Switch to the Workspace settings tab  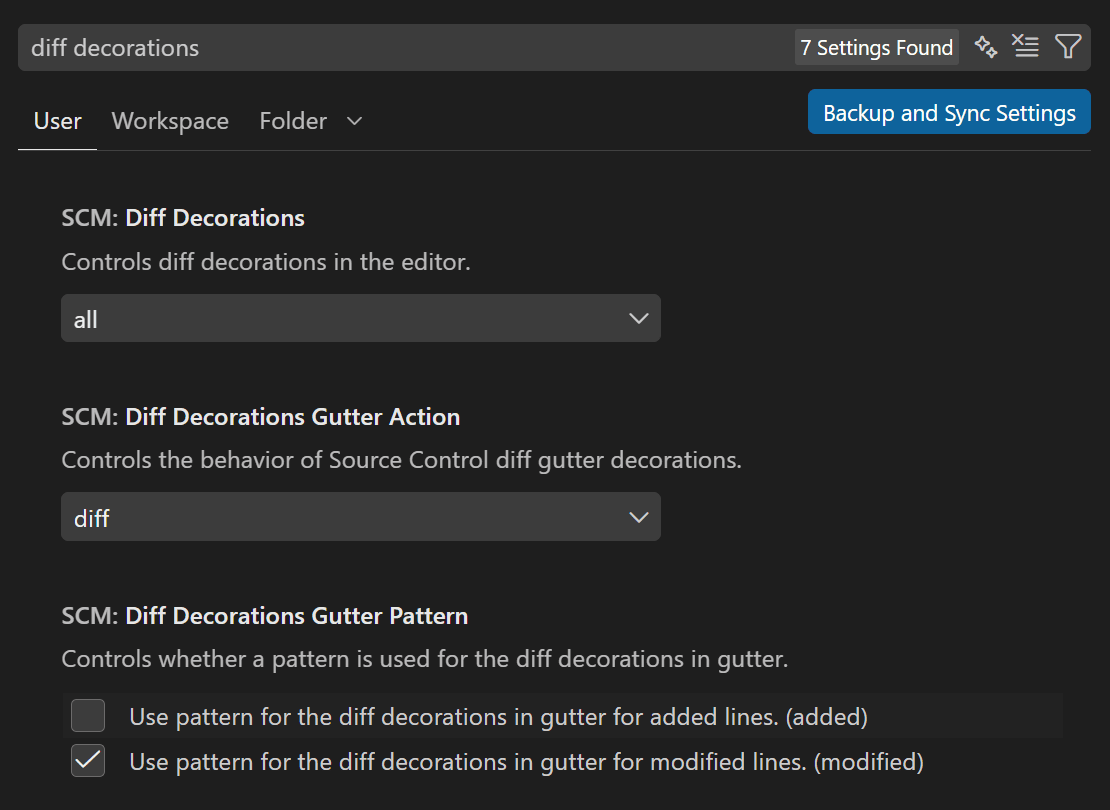pyautogui.click(x=170, y=120)
